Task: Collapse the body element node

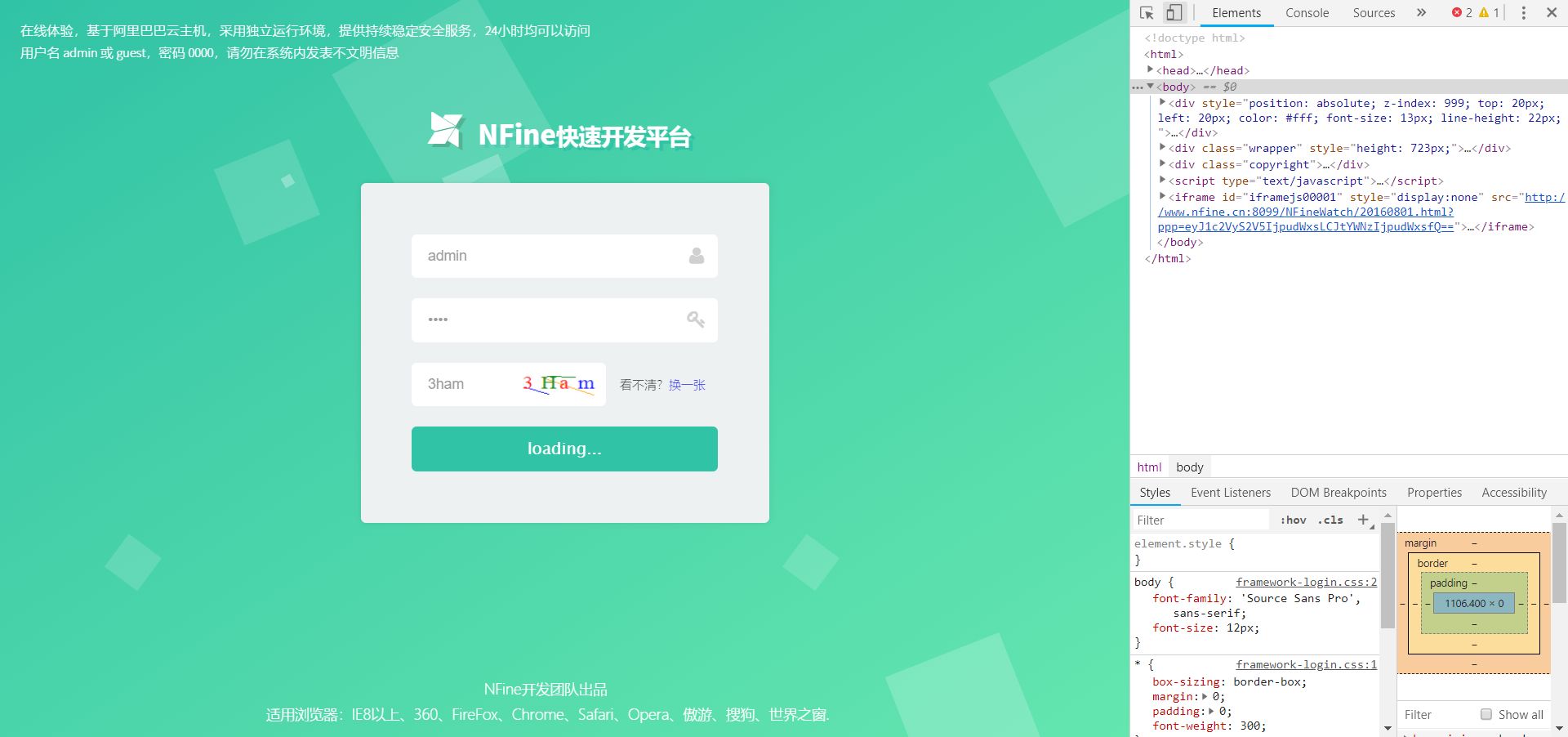Action: point(1150,87)
